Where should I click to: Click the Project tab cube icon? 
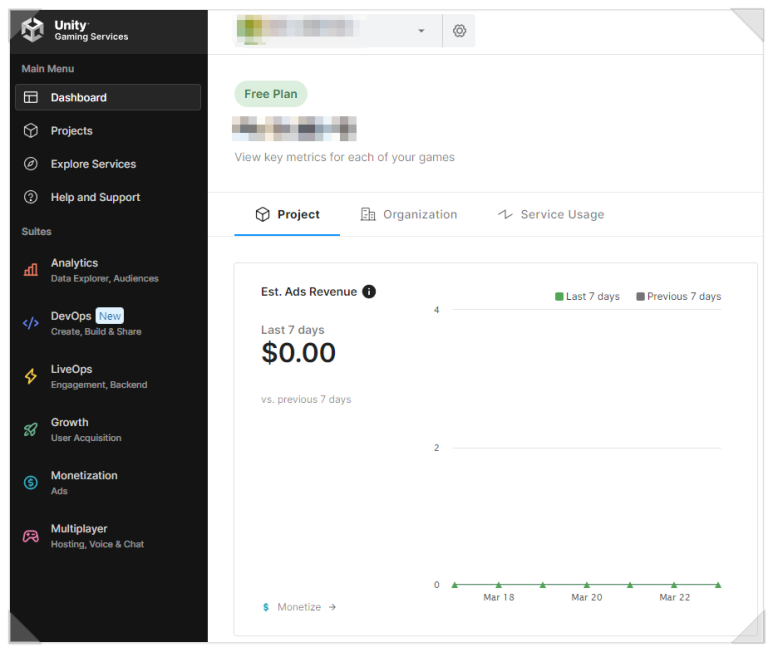point(263,214)
